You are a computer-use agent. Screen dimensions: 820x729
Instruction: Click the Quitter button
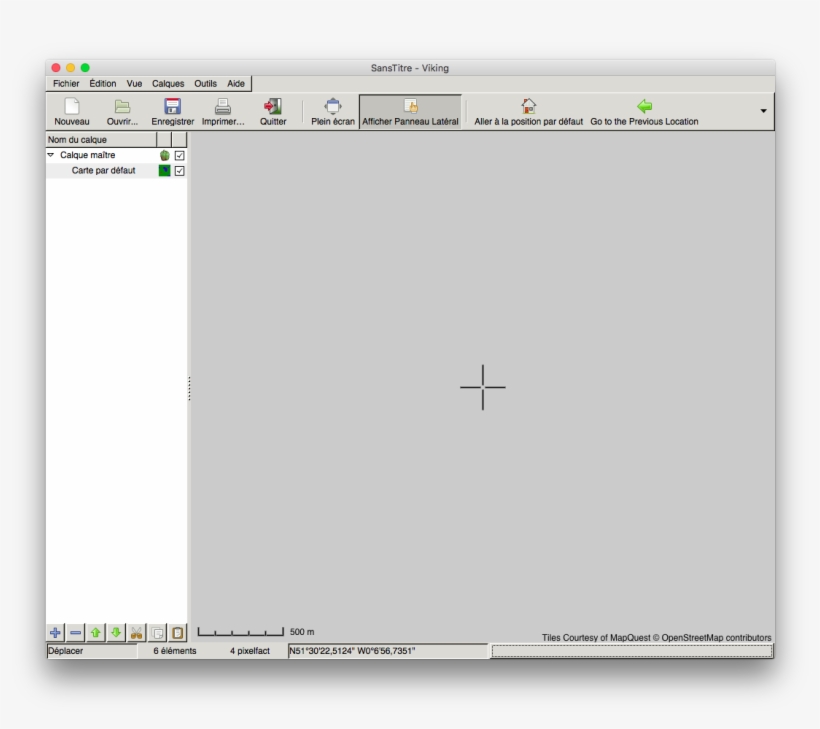point(273,112)
